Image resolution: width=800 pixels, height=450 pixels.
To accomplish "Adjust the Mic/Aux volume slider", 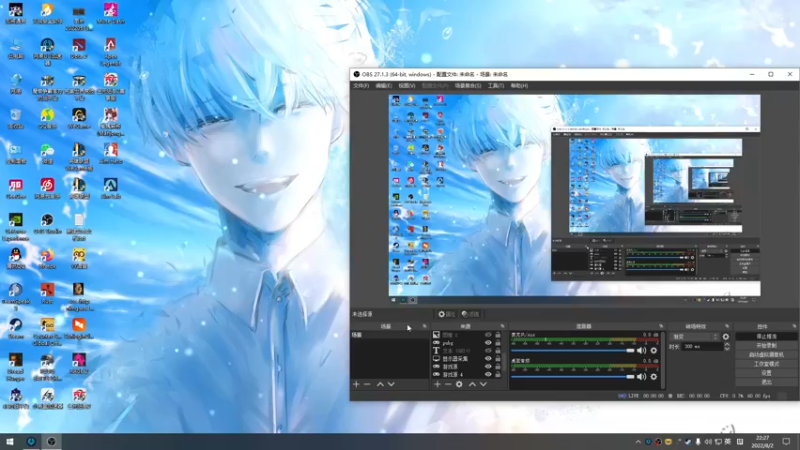I will pyautogui.click(x=572, y=351).
